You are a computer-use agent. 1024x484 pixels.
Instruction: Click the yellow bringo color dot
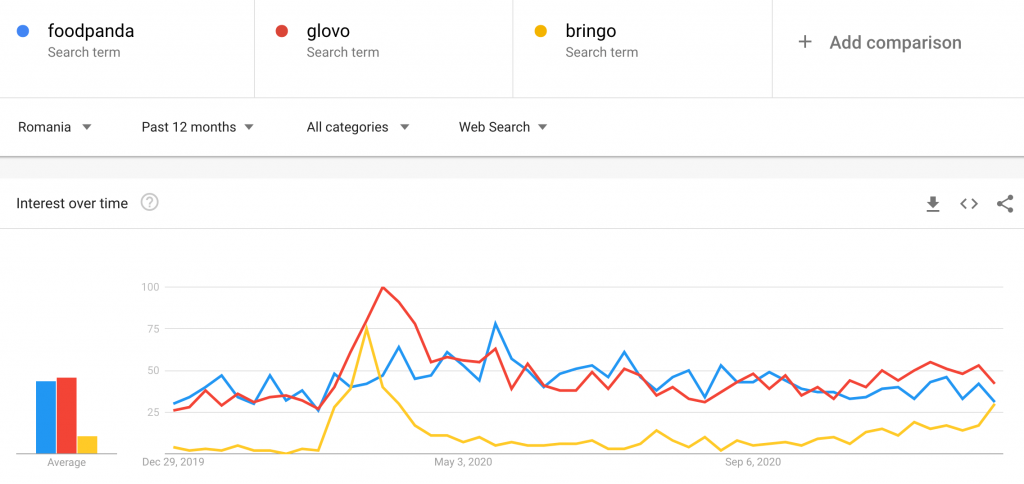coord(541,31)
